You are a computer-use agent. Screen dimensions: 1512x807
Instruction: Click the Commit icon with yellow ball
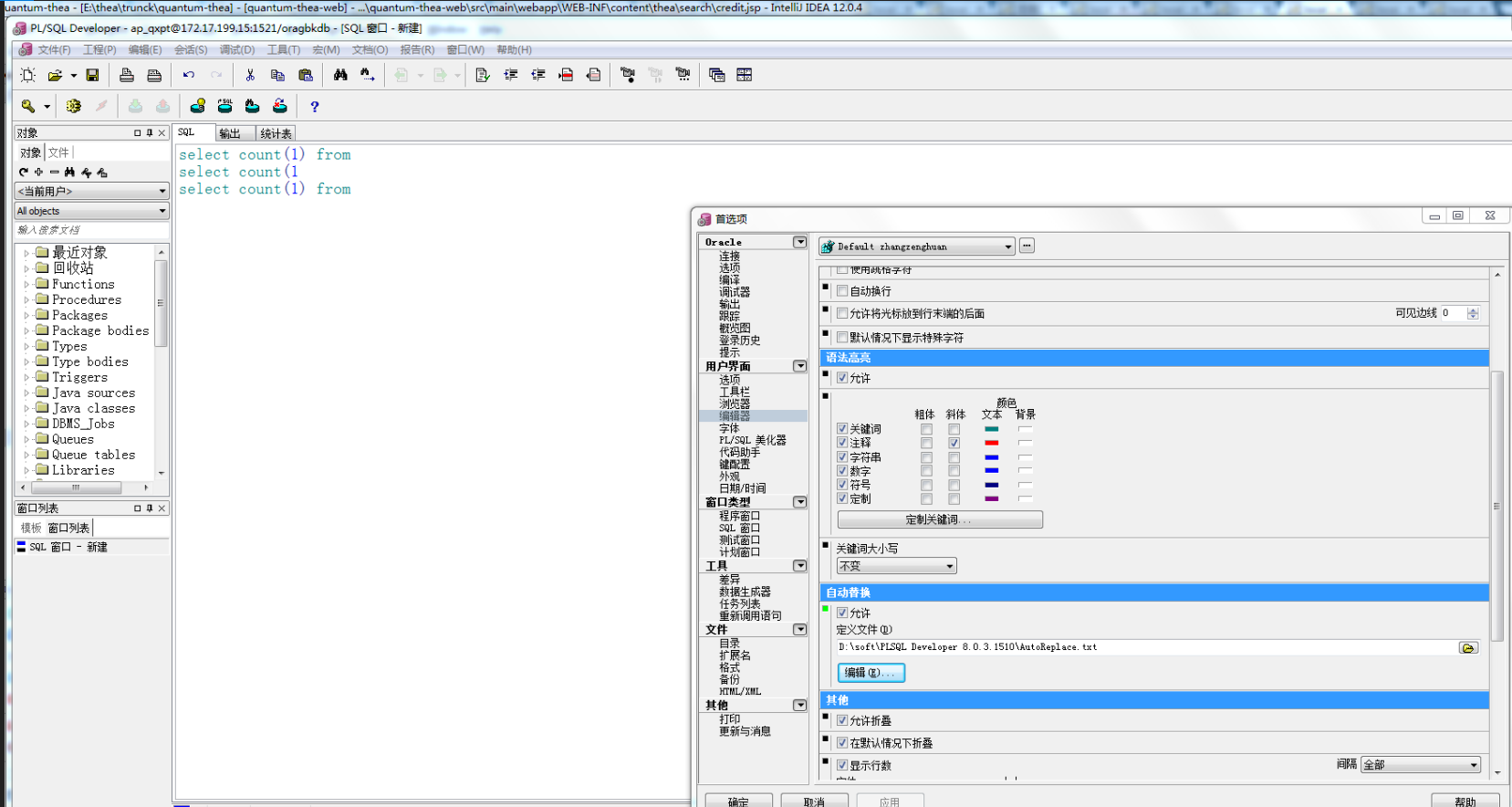tap(197, 106)
